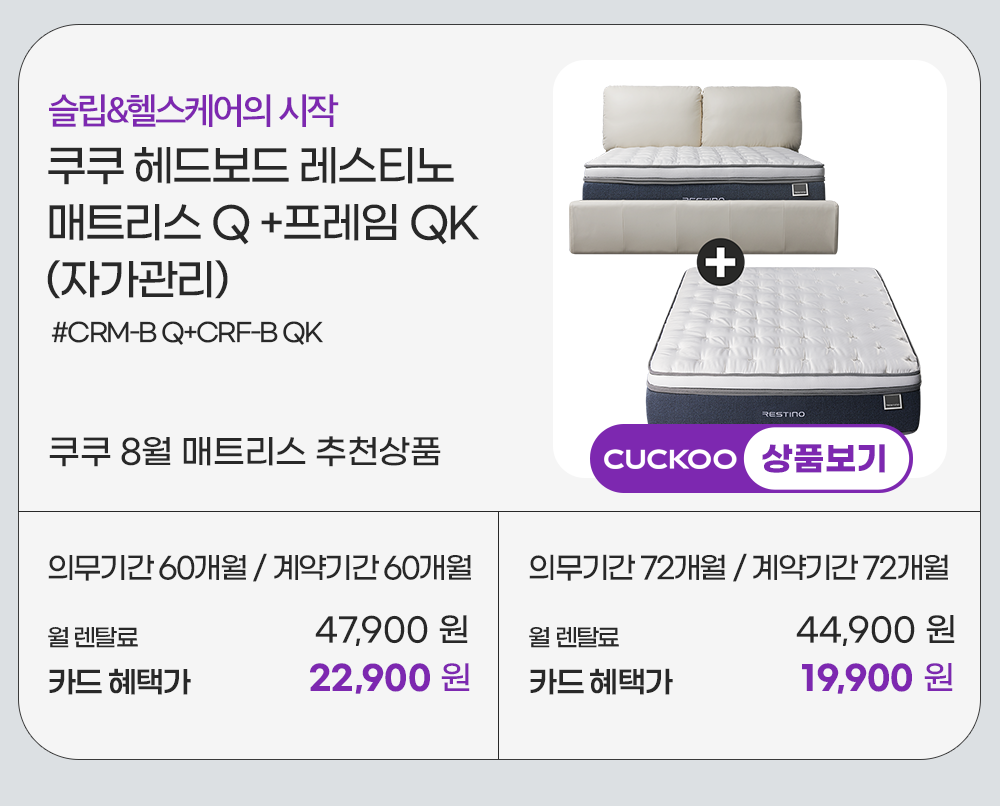The image size is (1000, 806).
Task: Click 월 렌탈료 label in 60-month plan
Action: coord(93,635)
